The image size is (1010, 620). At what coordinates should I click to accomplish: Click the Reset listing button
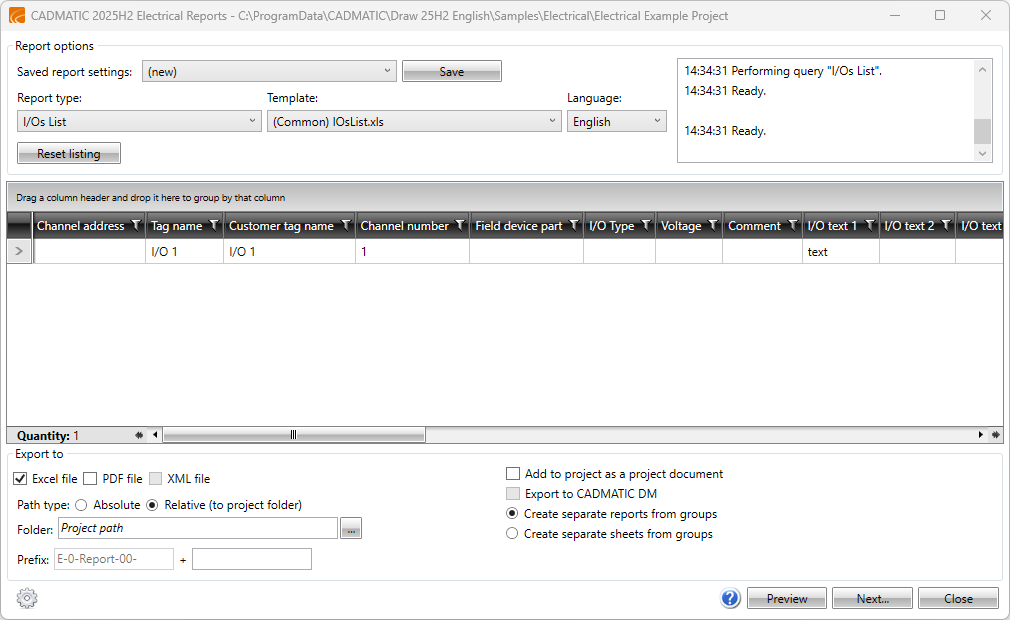tap(69, 154)
